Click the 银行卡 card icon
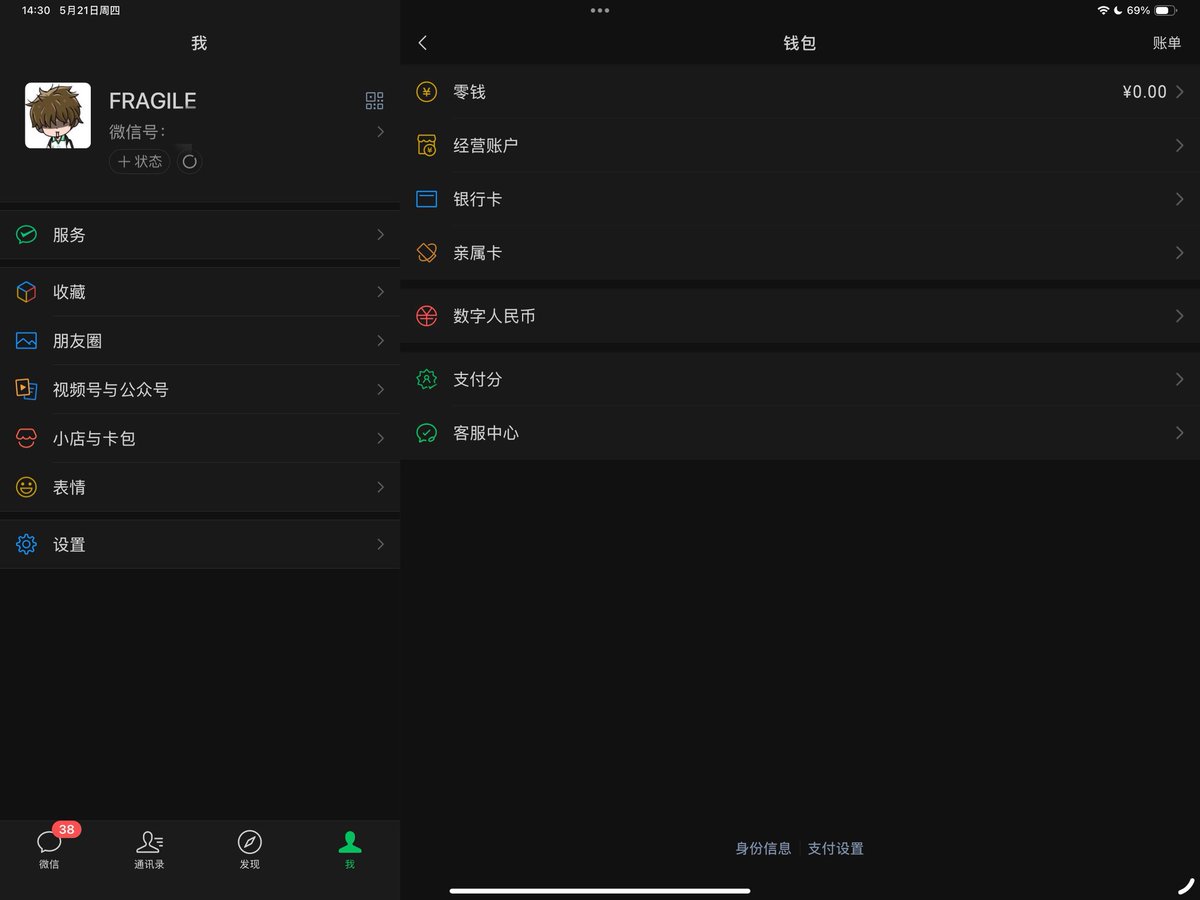 [427, 199]
